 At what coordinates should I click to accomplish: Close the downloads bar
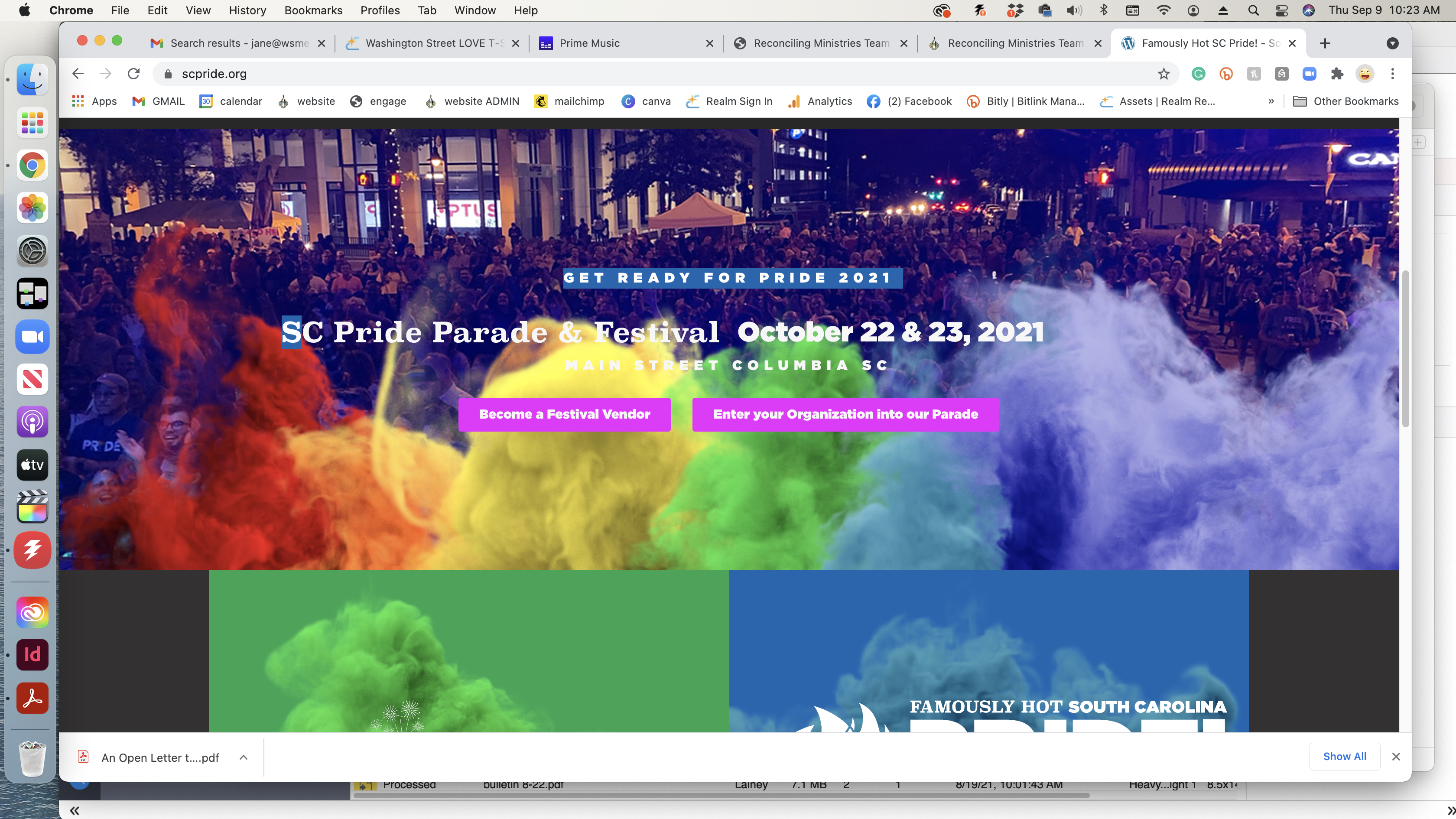pyautogui.click(x=1395, y=756)
